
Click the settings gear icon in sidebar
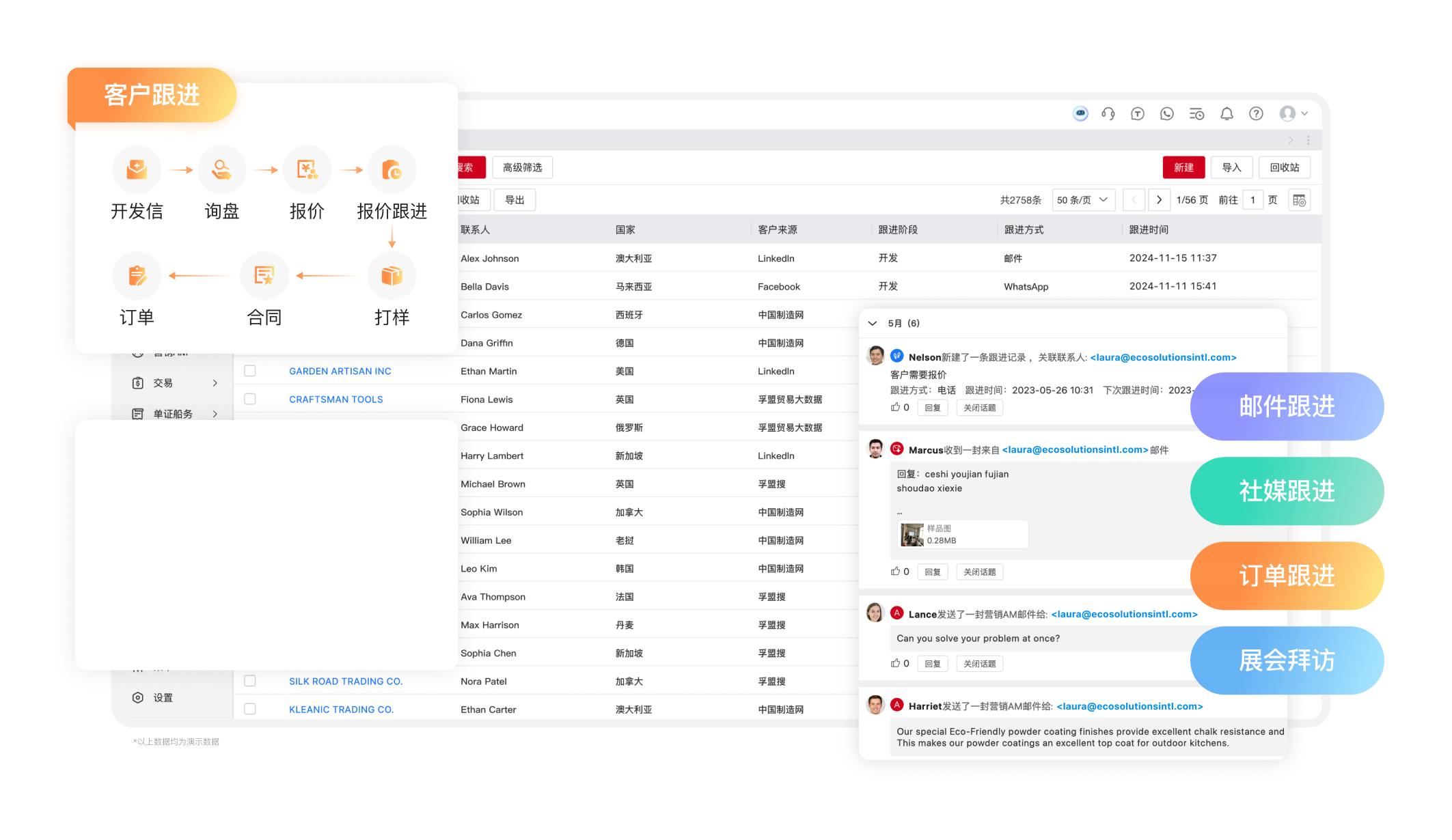(x=138, y=697)
